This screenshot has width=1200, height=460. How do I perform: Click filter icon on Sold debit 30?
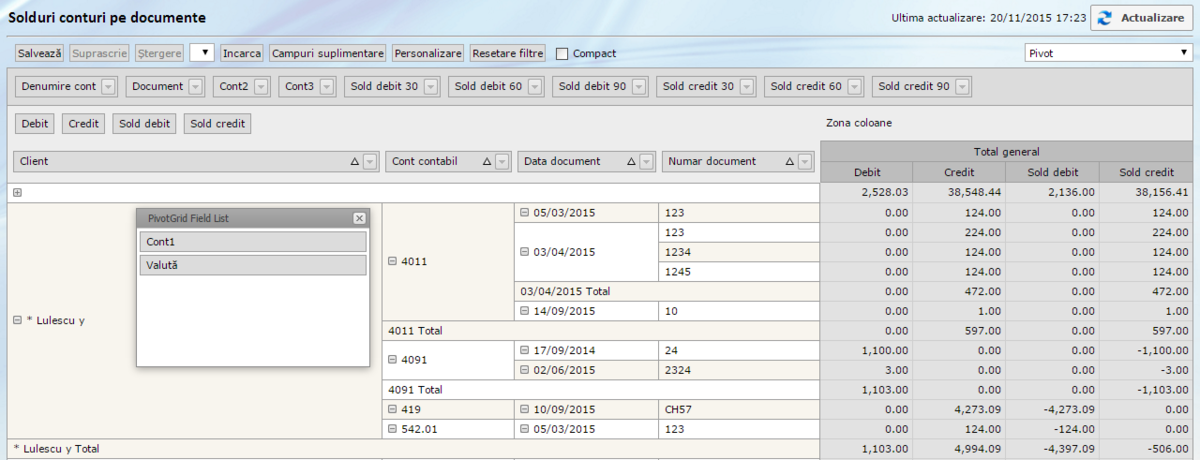[431, 87]
